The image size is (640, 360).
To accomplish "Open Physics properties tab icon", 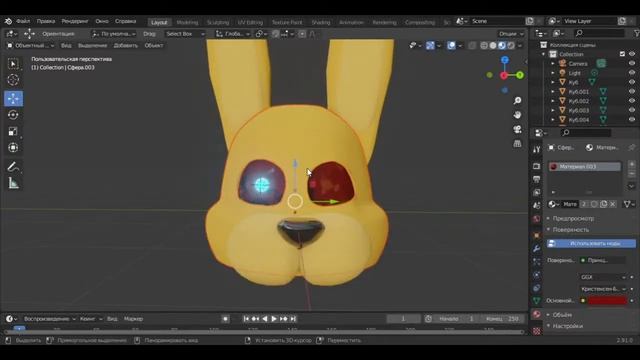I will pos(536,275).
